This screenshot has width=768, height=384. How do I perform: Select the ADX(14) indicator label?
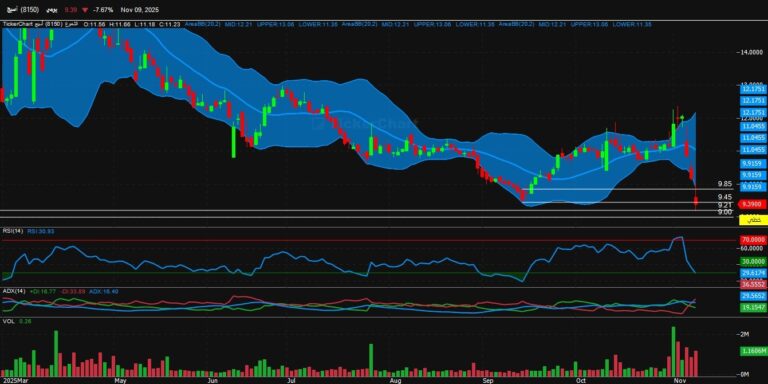tap(13, 291)
